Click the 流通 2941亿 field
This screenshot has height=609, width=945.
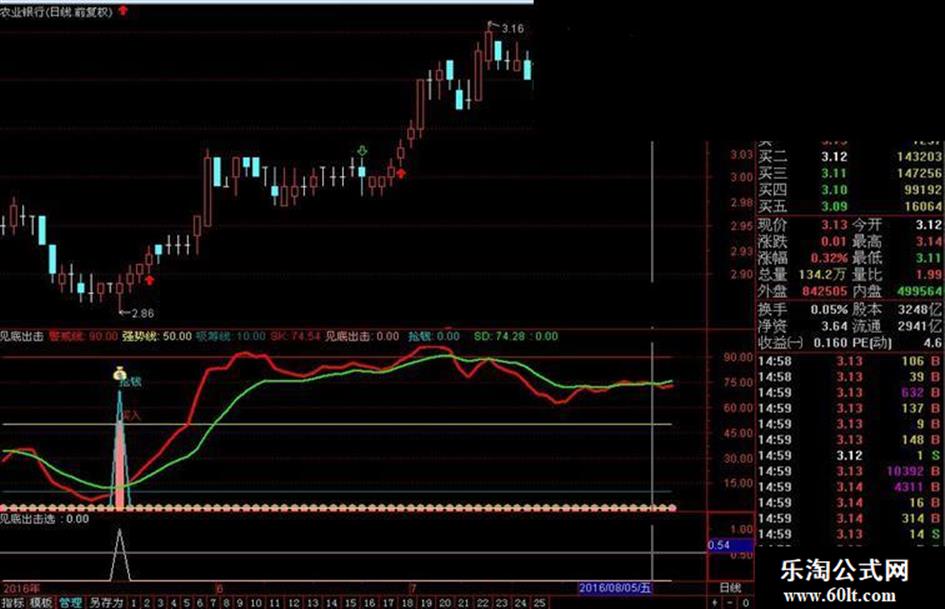point(897,326)
